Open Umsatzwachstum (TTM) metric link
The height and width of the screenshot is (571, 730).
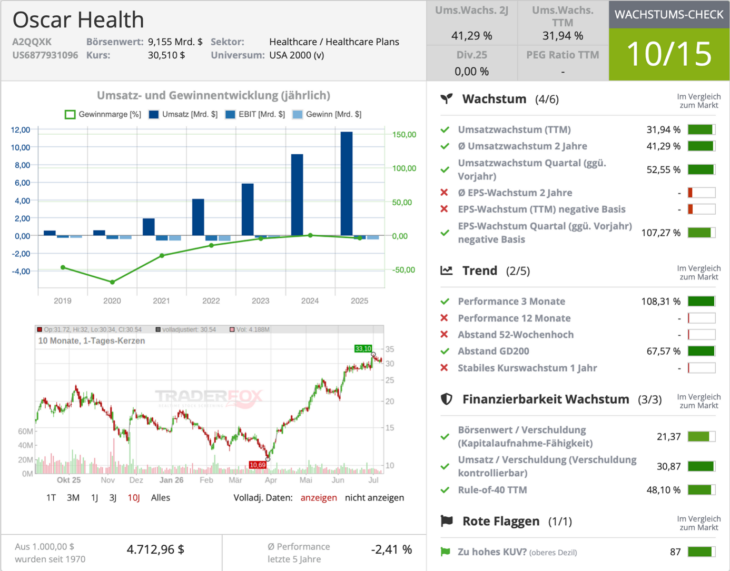tap(514, 129)
